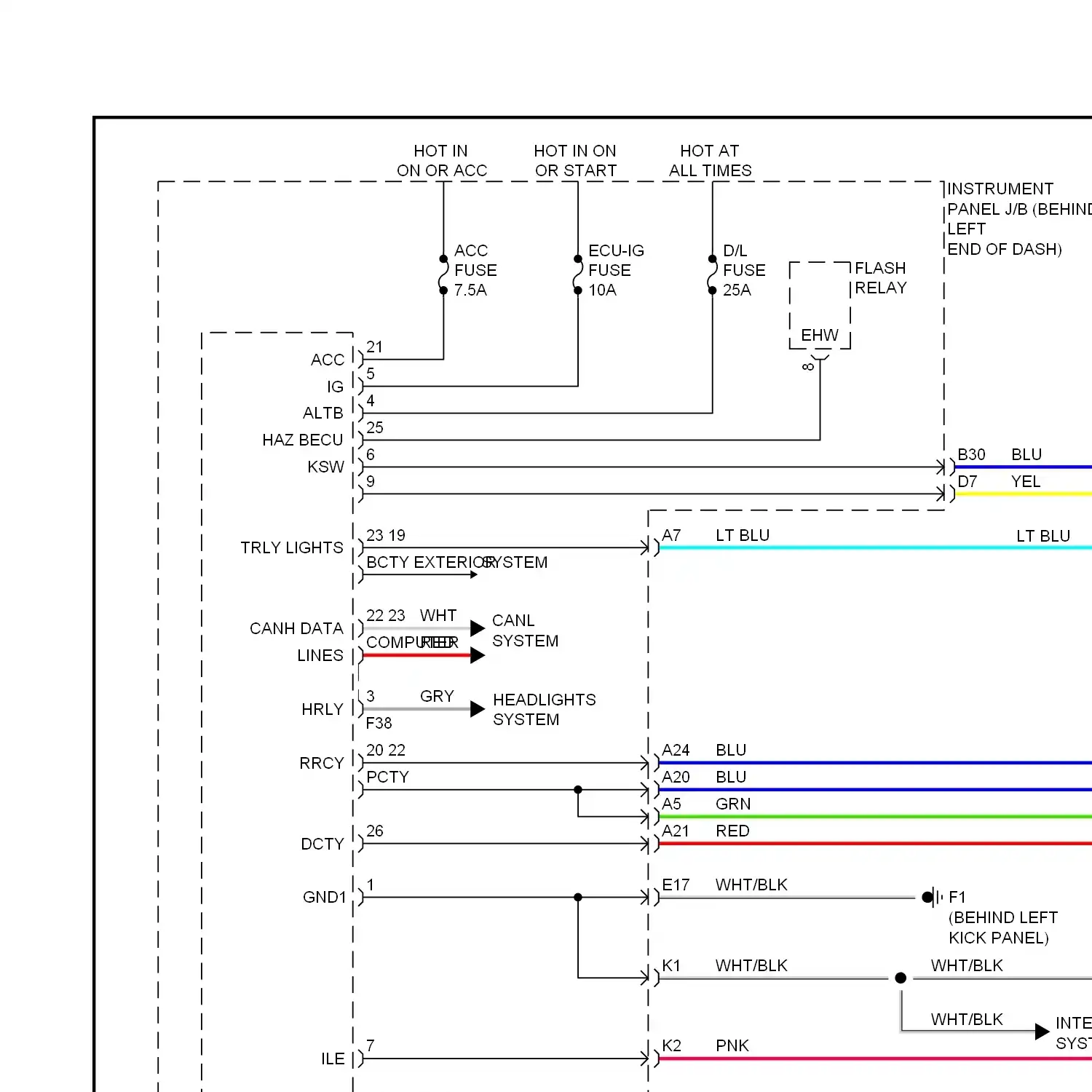Click the HEADLIGHTS SYSTEM reference text
This screenshot has width=1092, height=1092.
coord(544,709)
